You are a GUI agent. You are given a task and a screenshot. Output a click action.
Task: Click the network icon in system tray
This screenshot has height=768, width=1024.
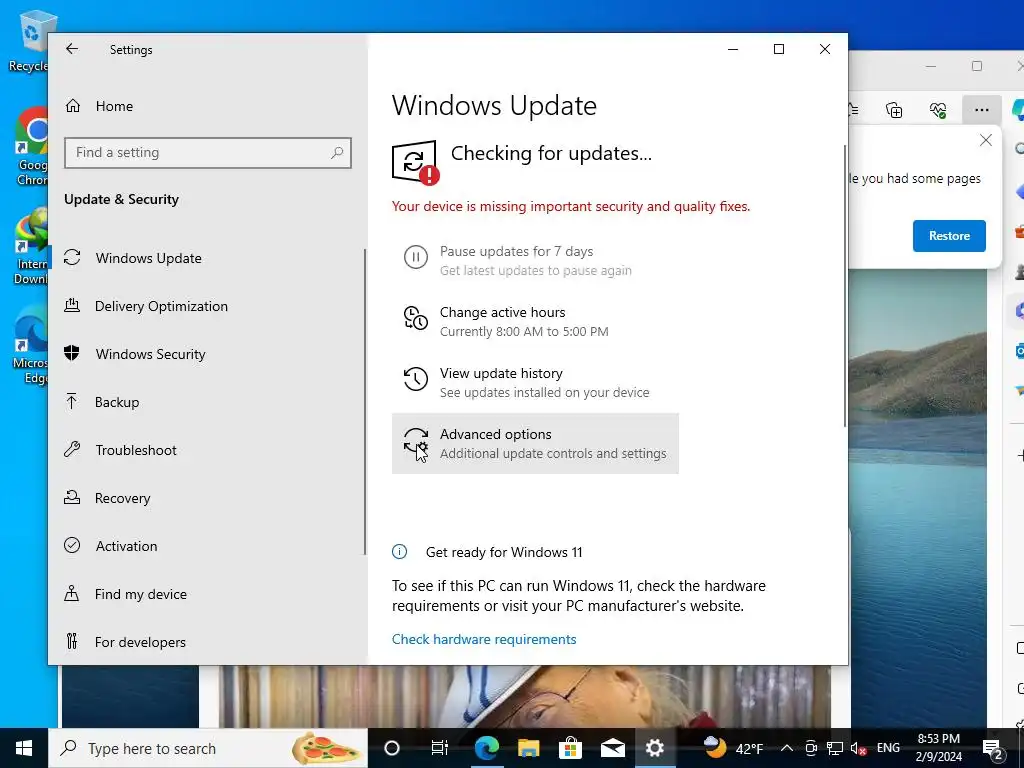point(835,748)
